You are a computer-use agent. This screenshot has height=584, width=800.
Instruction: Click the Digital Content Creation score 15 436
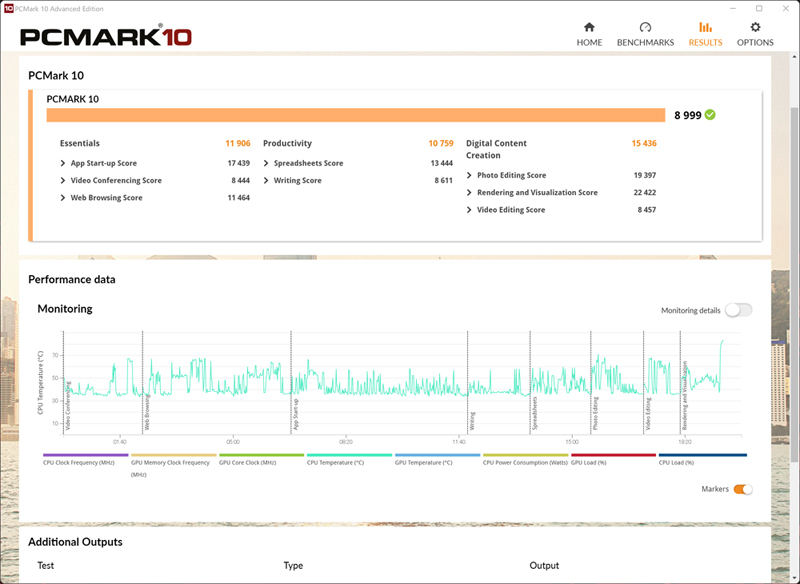coord(644,143)
